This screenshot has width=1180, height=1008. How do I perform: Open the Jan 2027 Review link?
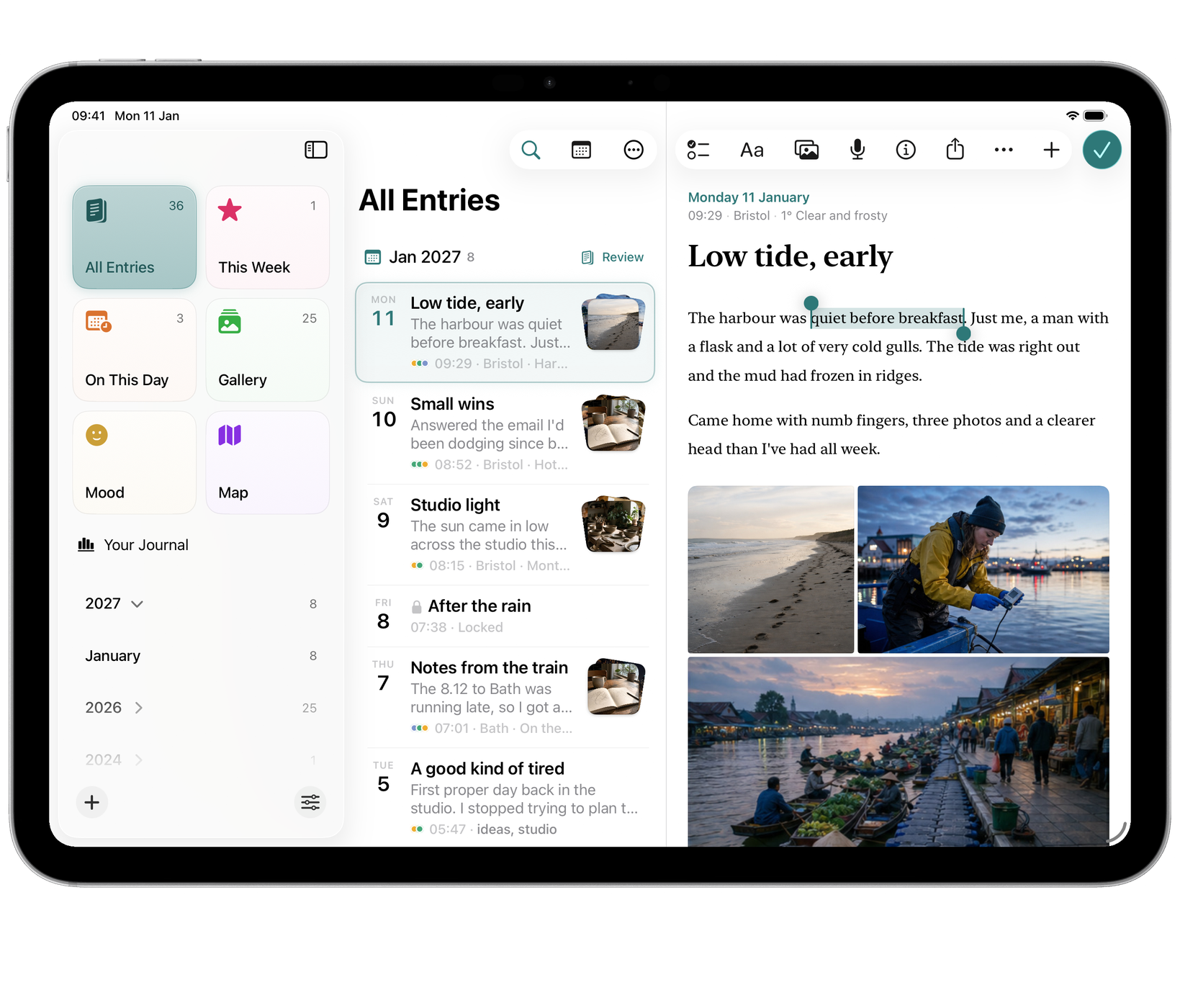(613, 257)
